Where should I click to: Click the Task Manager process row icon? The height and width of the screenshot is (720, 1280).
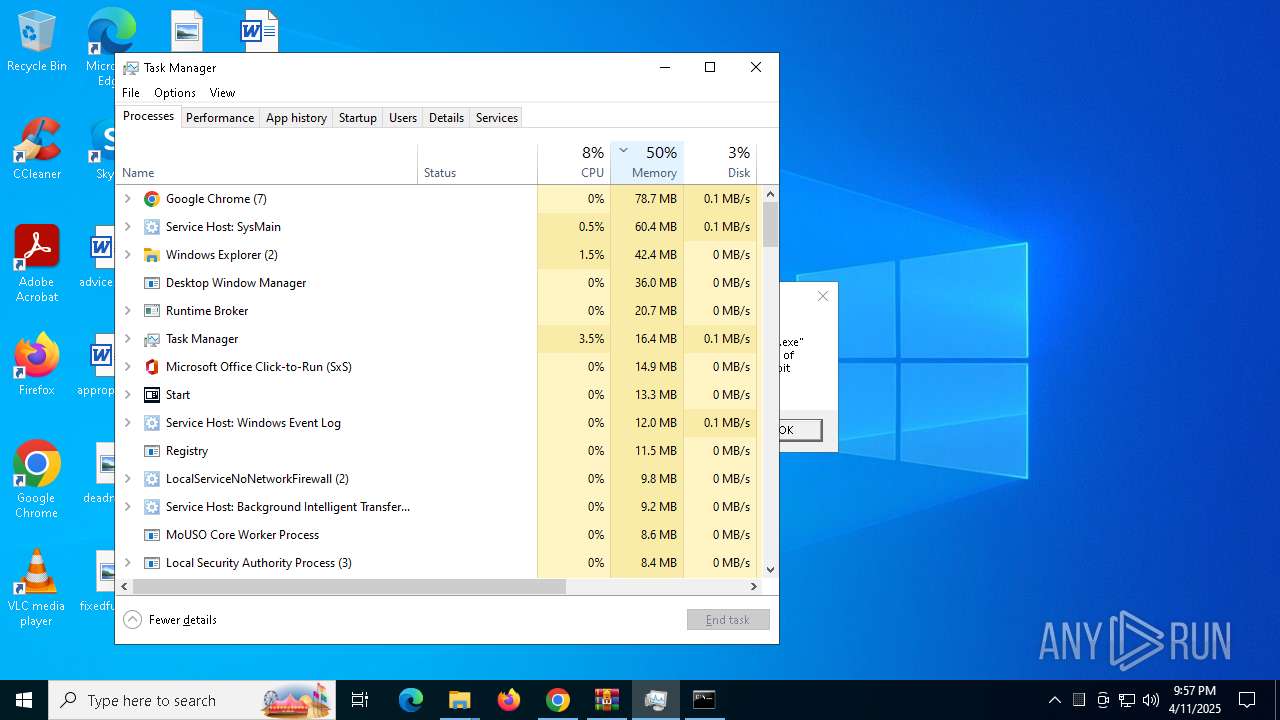point(152,339)
